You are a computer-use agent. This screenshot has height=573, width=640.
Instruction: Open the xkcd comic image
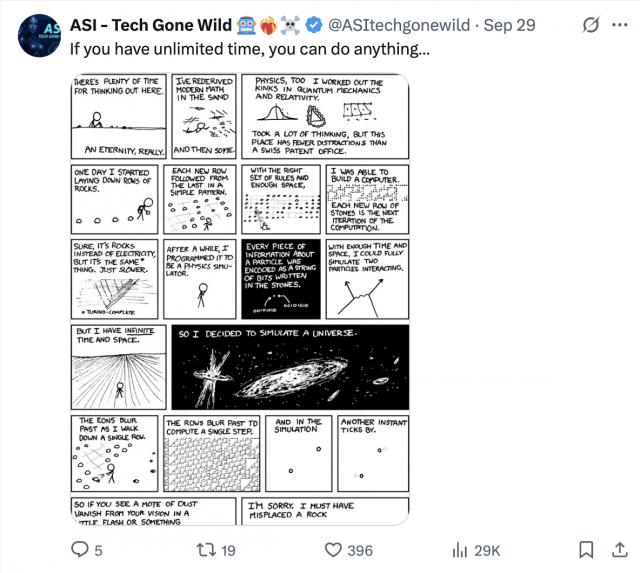tap(240, 299)
